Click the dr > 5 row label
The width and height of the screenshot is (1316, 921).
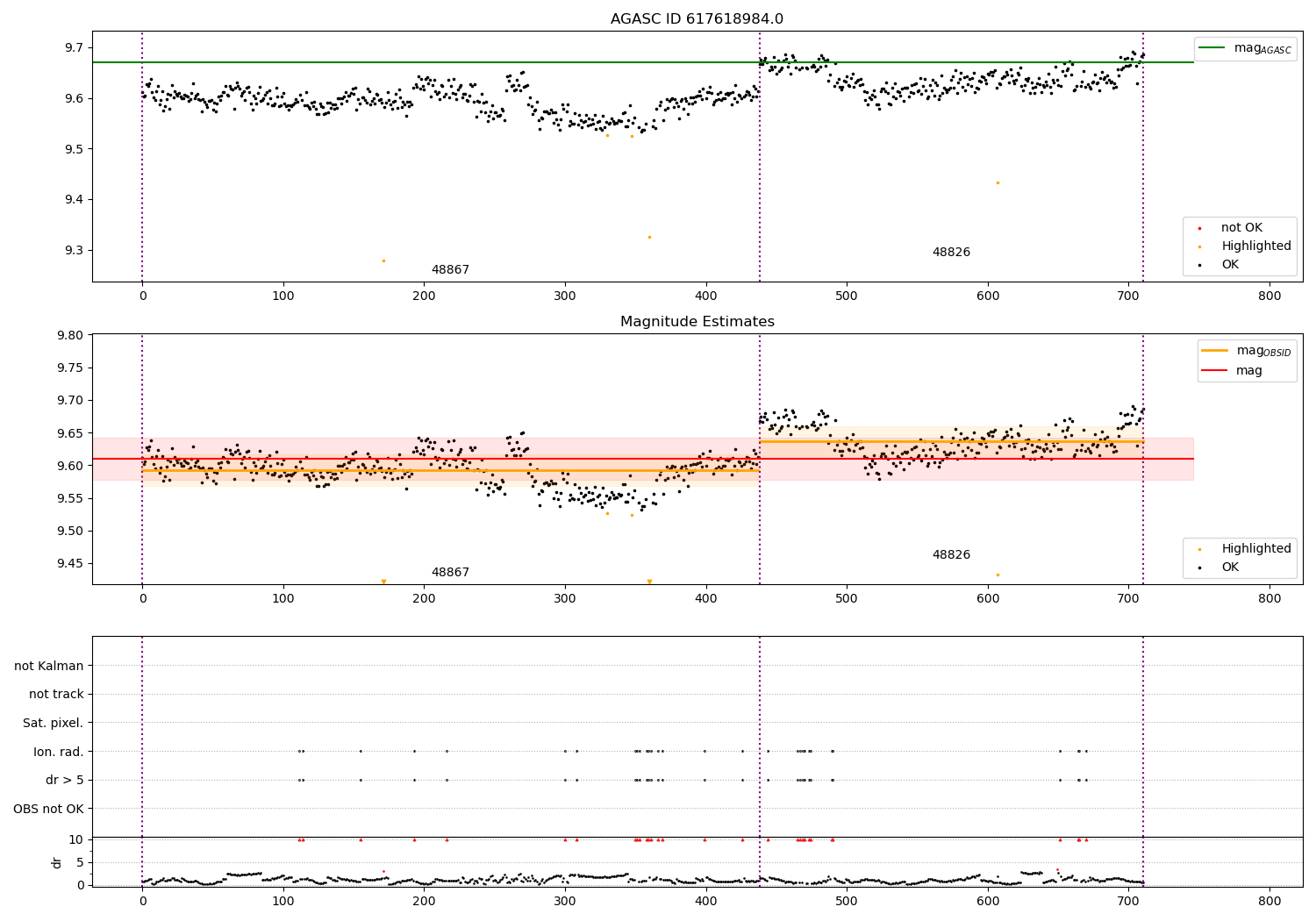pos(64,780)
